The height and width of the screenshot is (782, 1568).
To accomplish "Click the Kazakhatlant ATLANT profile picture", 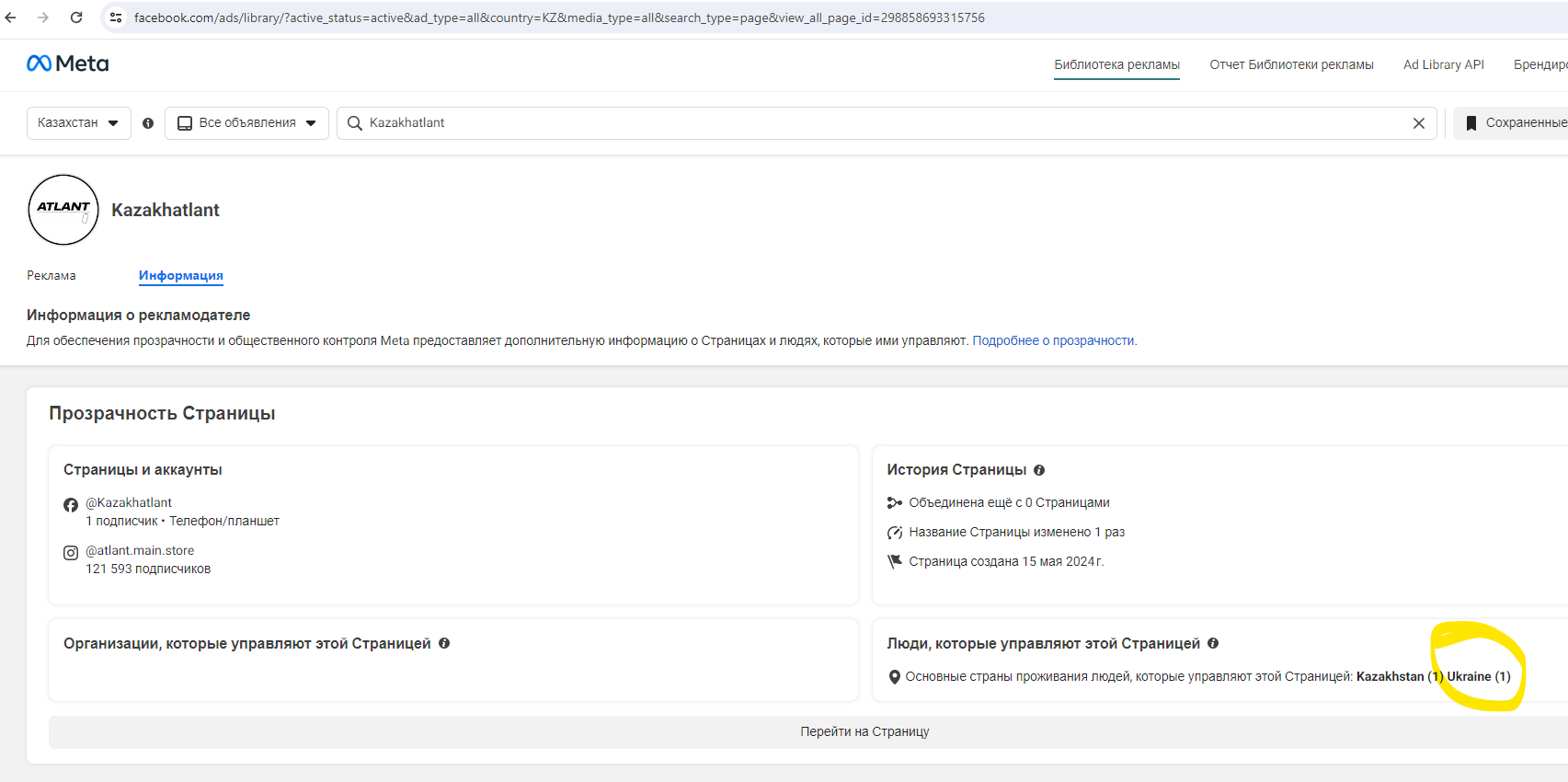I will (x=63, y=210).
